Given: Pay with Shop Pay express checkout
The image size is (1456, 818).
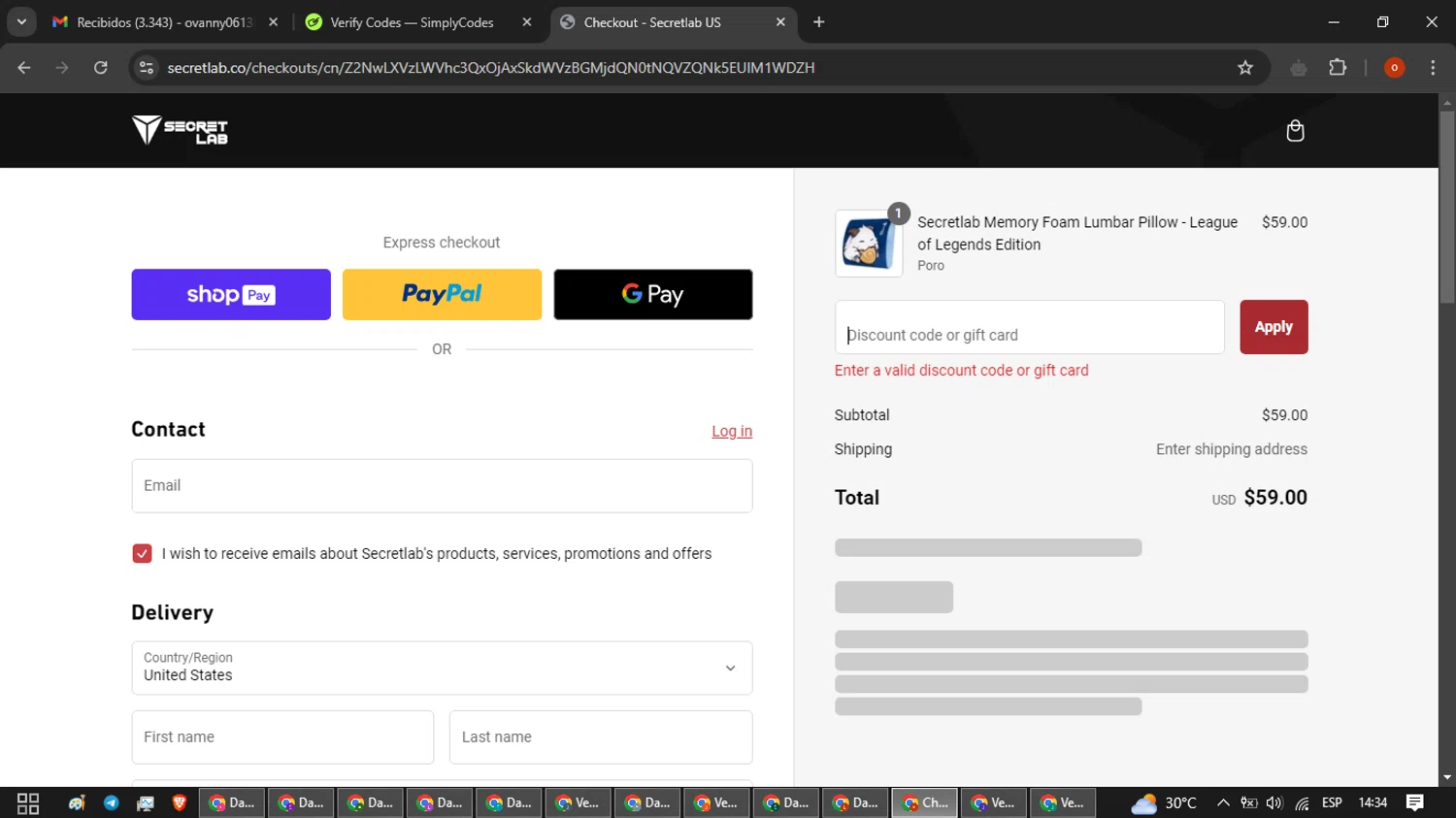Looking at the screenshot, I should [231, 294].
